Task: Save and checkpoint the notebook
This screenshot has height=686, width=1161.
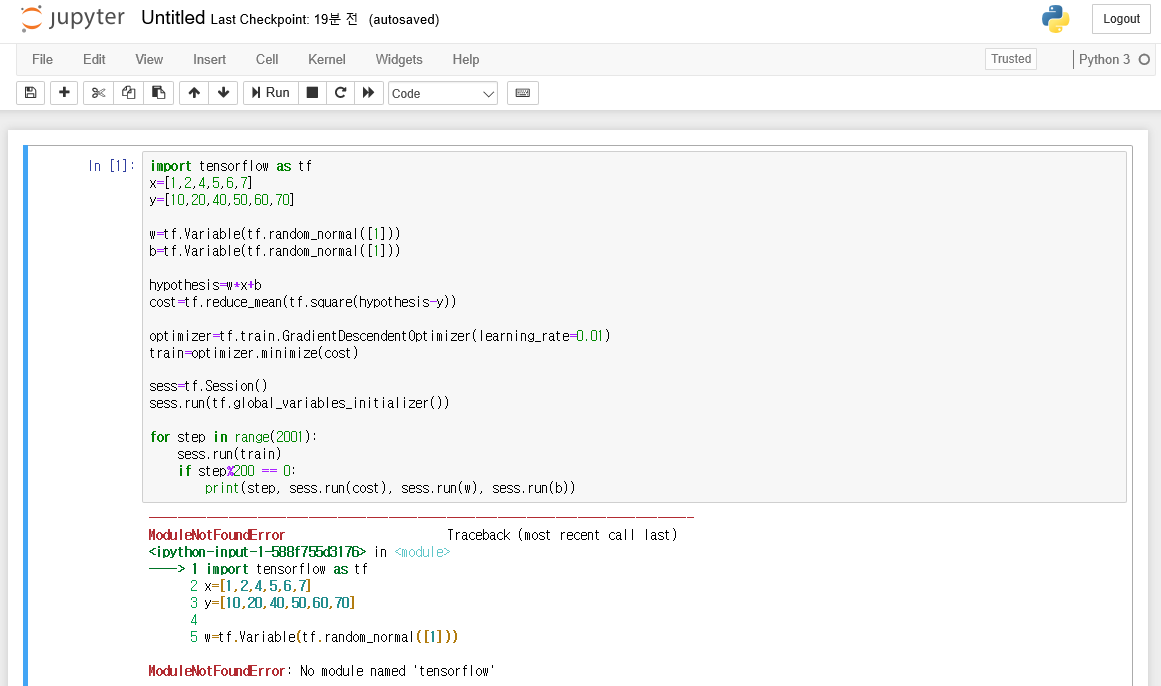Action: (x=30, y=93)
